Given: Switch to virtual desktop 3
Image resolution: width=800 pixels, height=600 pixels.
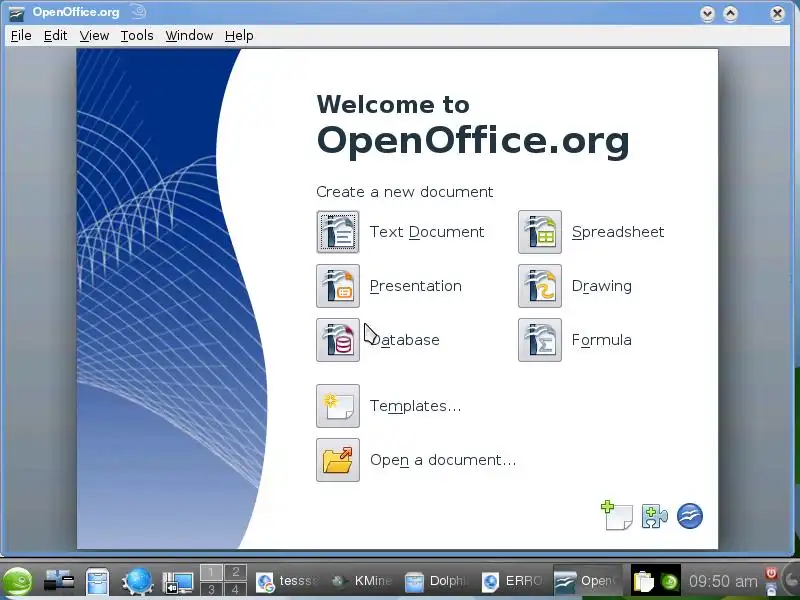Looking at the screenshot, I should tap(211, 589).
